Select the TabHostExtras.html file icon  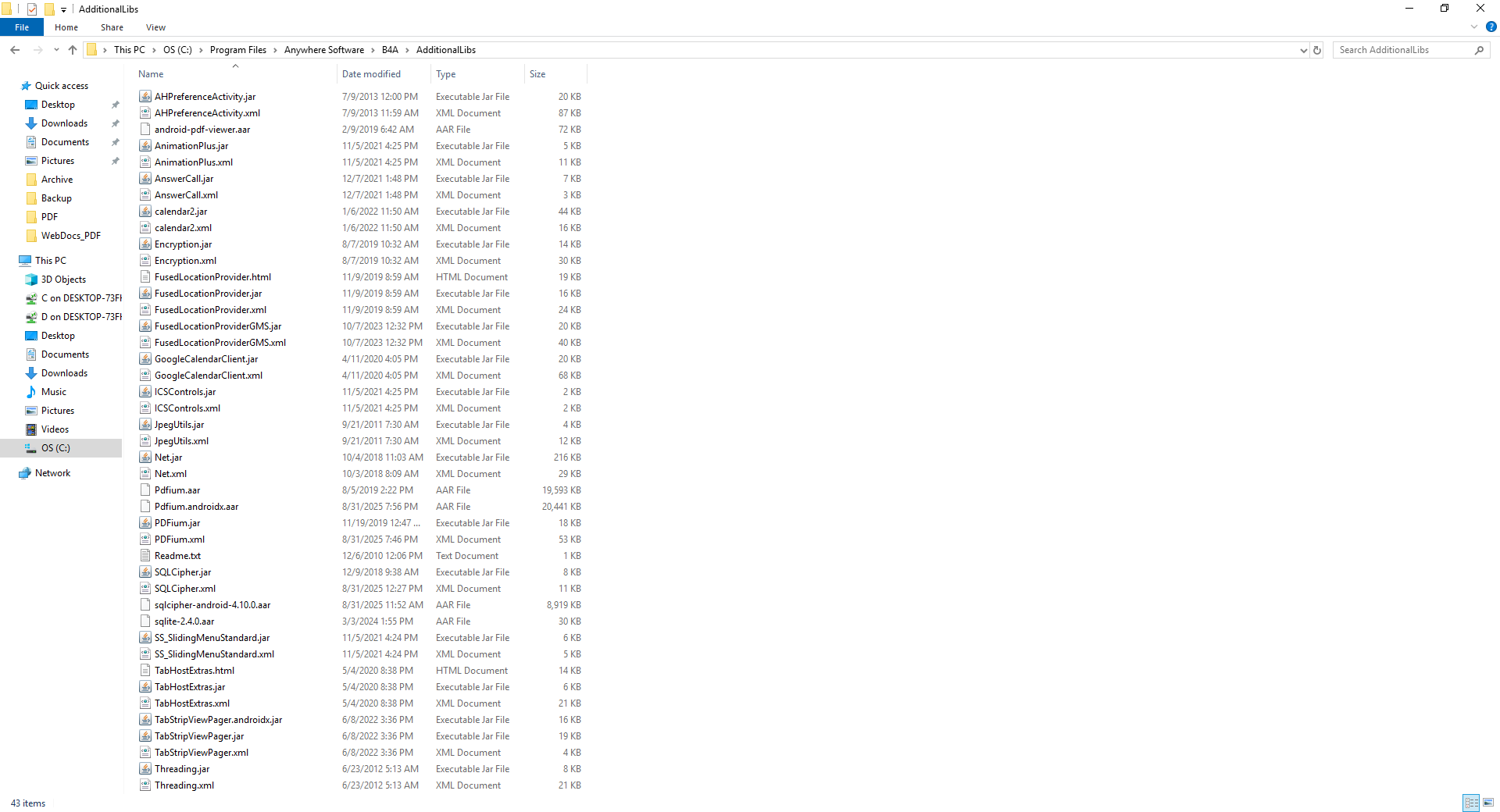point(145,671)
